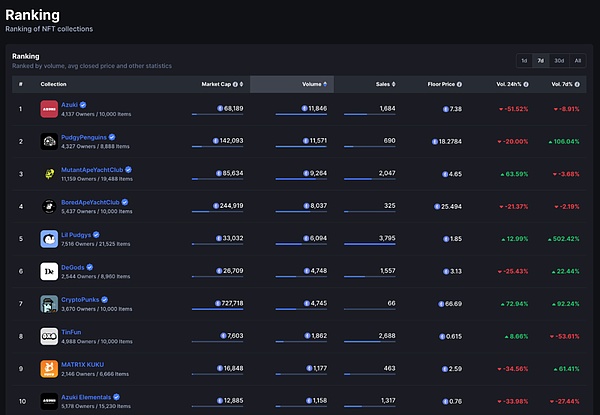Screen dimensions: 600x415
Task: Sort by Floor Price column header
Action: coord(442,84)
